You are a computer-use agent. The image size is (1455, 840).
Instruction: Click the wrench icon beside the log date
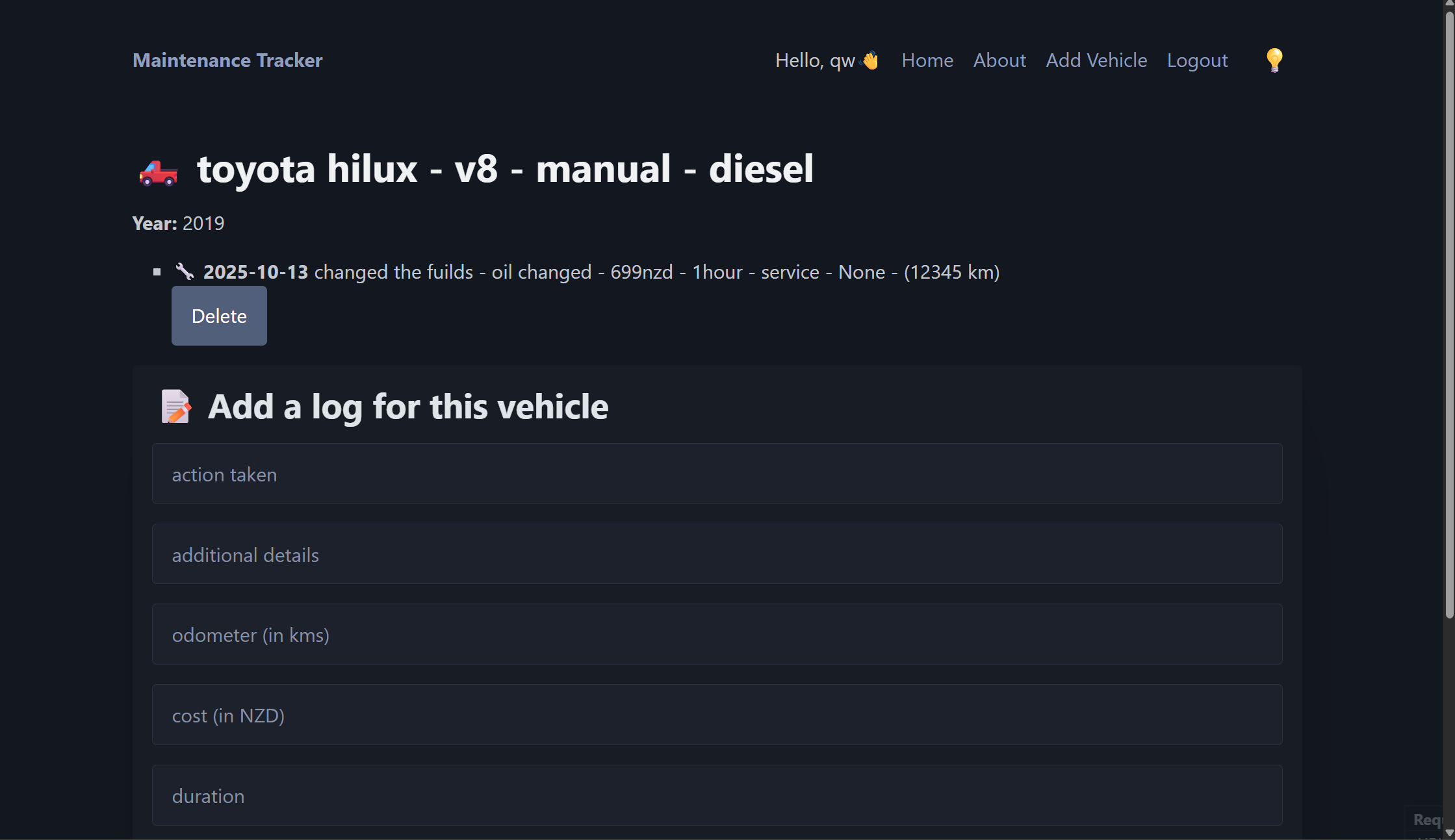(185, 272)
